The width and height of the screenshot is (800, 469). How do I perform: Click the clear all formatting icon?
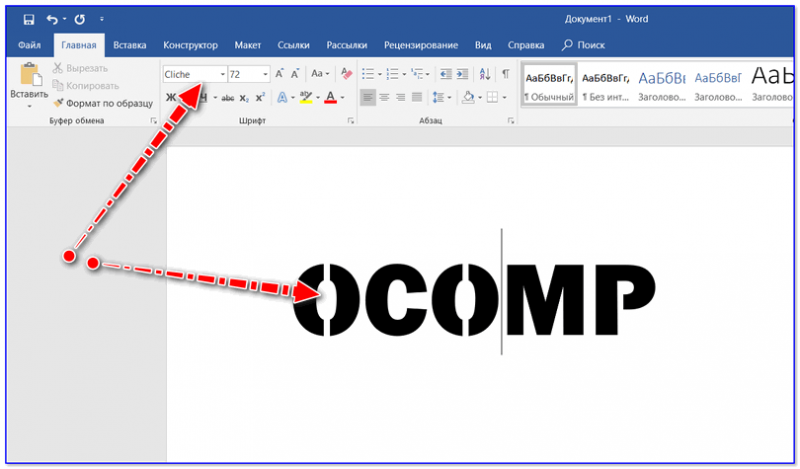pos(346,74)
